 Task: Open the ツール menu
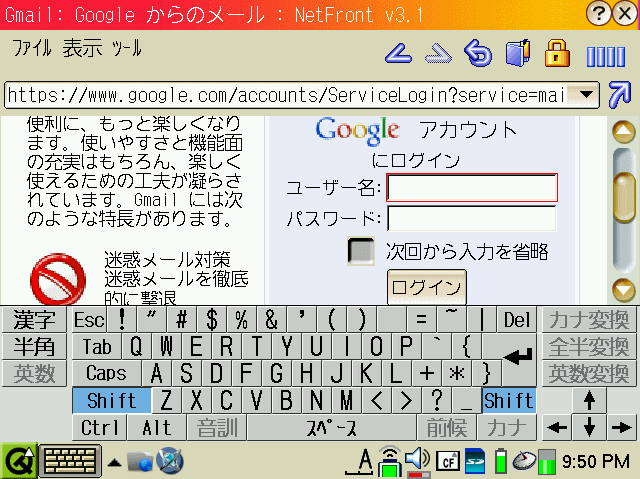127,48
